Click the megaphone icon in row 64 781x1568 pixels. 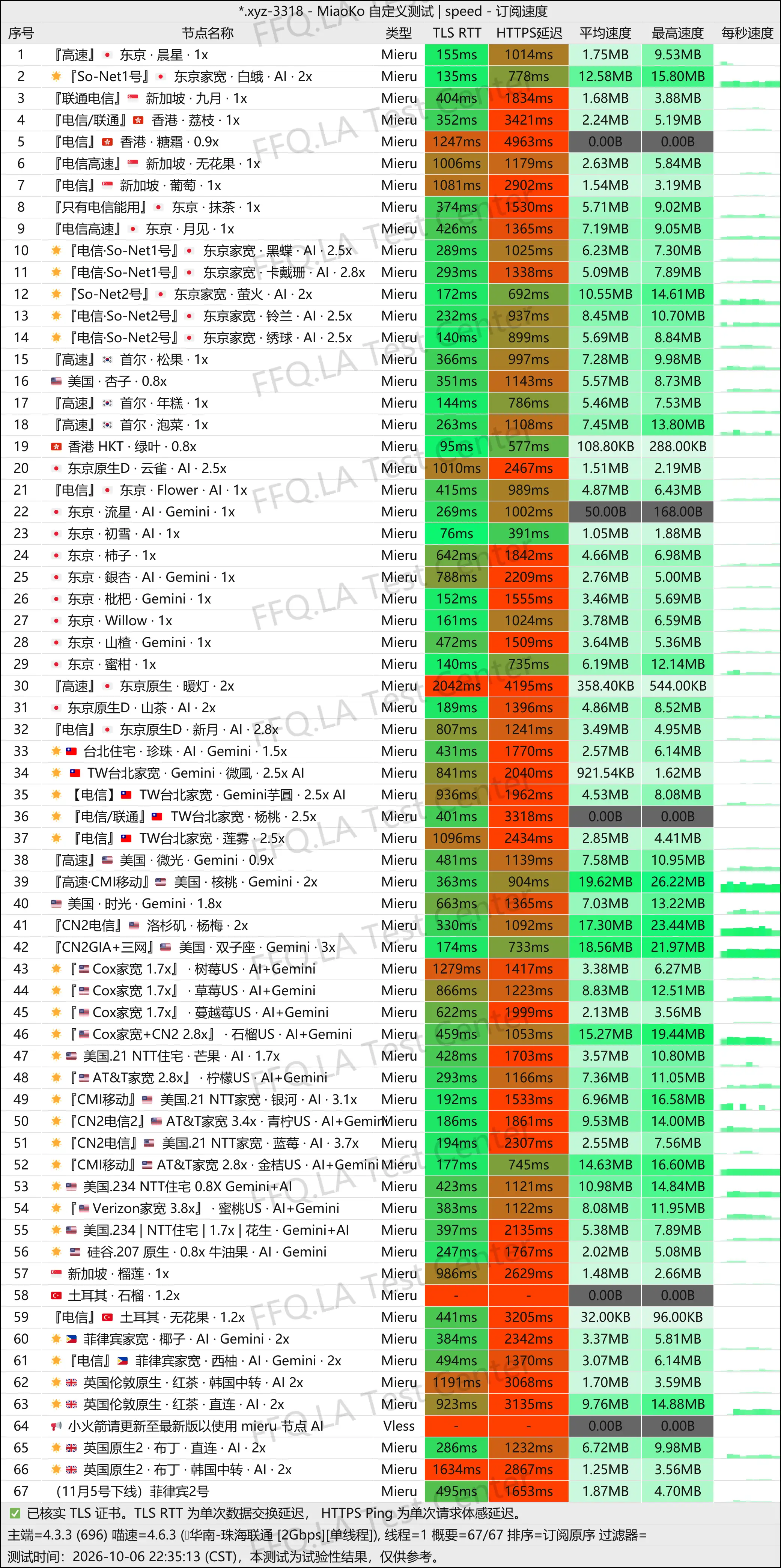click(x=56, y=1426)
